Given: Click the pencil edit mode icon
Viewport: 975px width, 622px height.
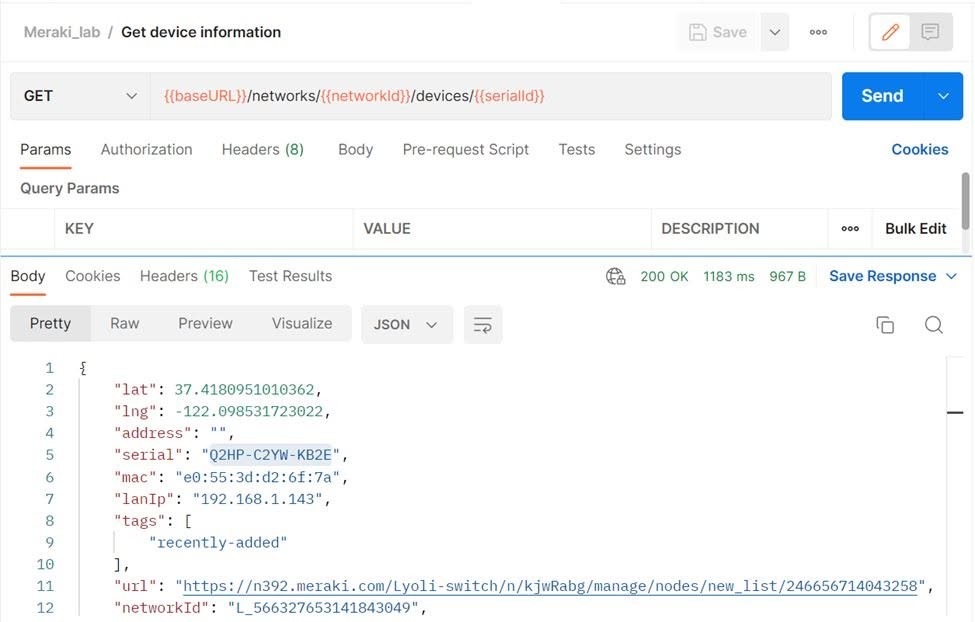Looking at the screenshot, I should [890, 32].
